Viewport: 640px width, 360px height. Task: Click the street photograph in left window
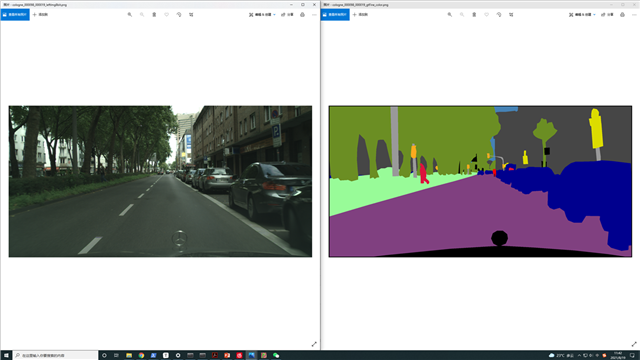[160, 181]
